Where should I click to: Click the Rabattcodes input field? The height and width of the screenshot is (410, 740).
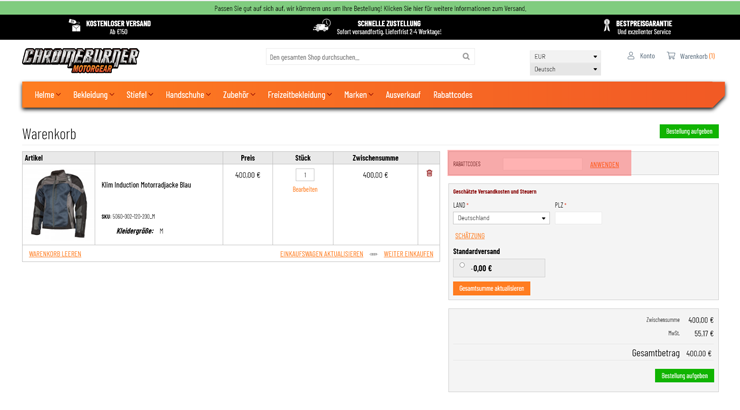[x=542, y=164]
